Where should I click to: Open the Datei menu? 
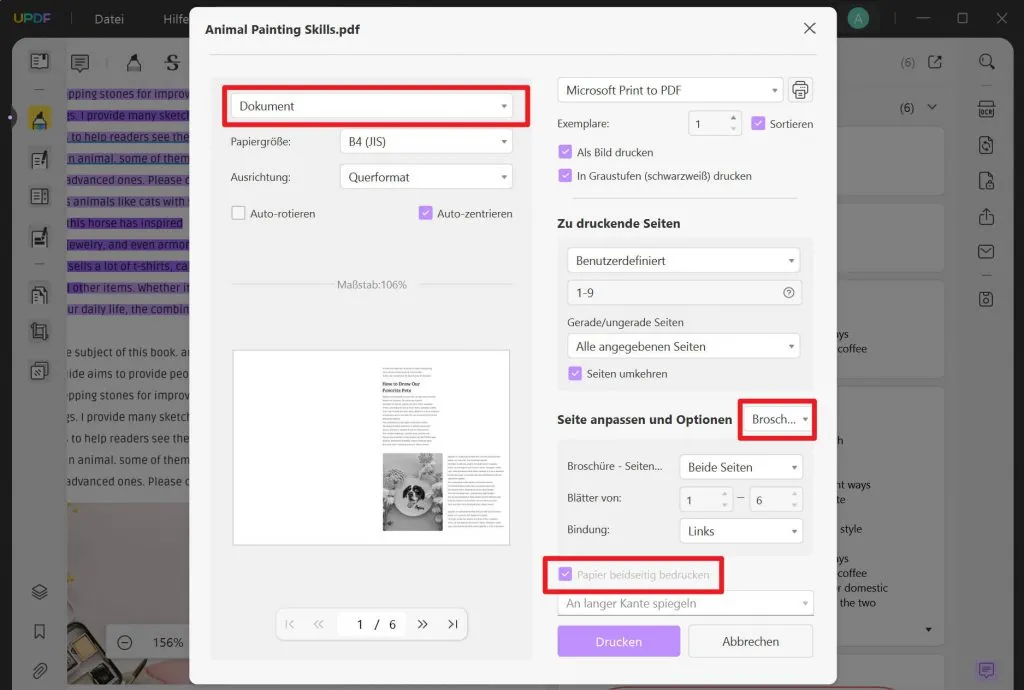click(x=108, y=18)
